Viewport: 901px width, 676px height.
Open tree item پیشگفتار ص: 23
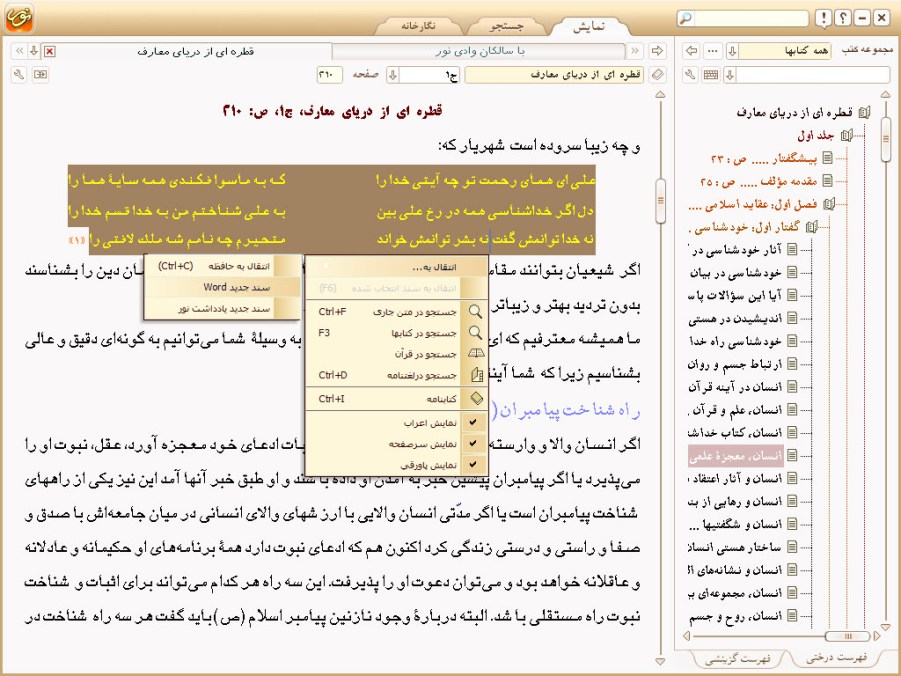[764, 158]
